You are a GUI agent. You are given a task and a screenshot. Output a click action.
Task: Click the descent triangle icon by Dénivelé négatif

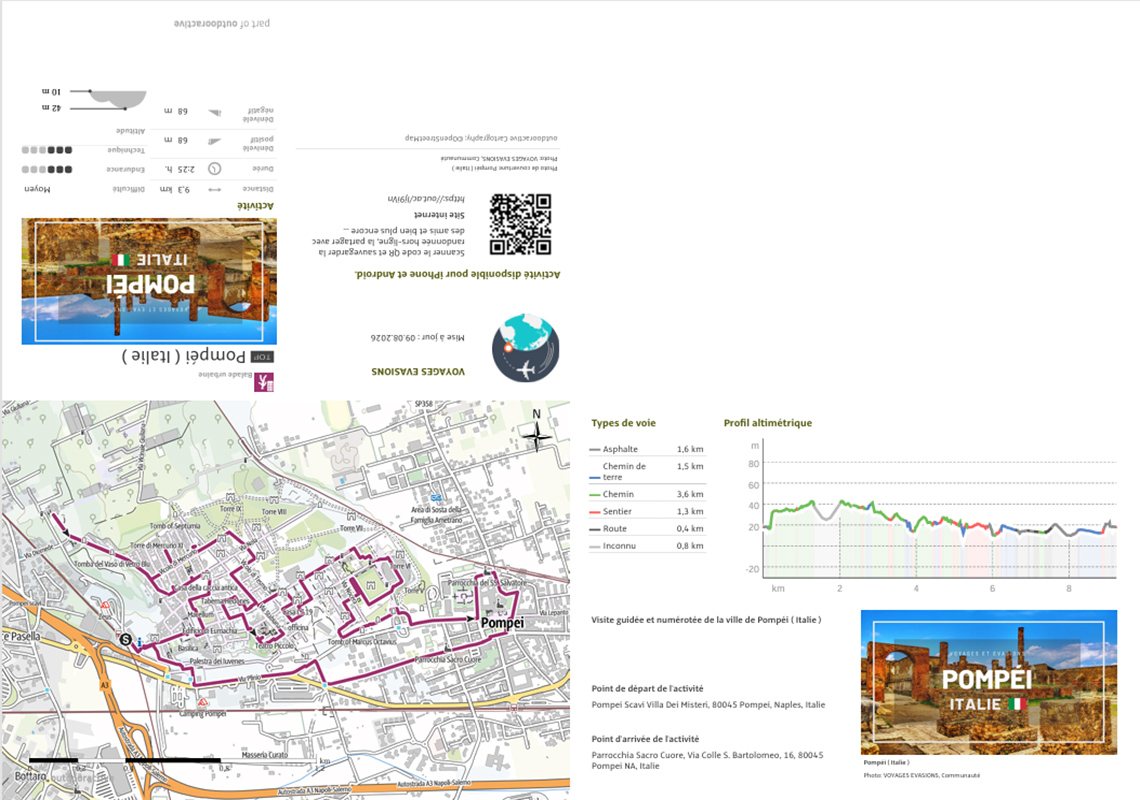click(214, 113)
